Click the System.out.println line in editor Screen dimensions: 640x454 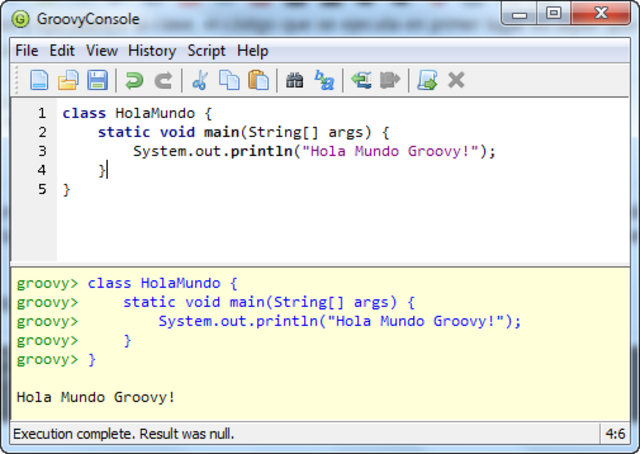314,151
